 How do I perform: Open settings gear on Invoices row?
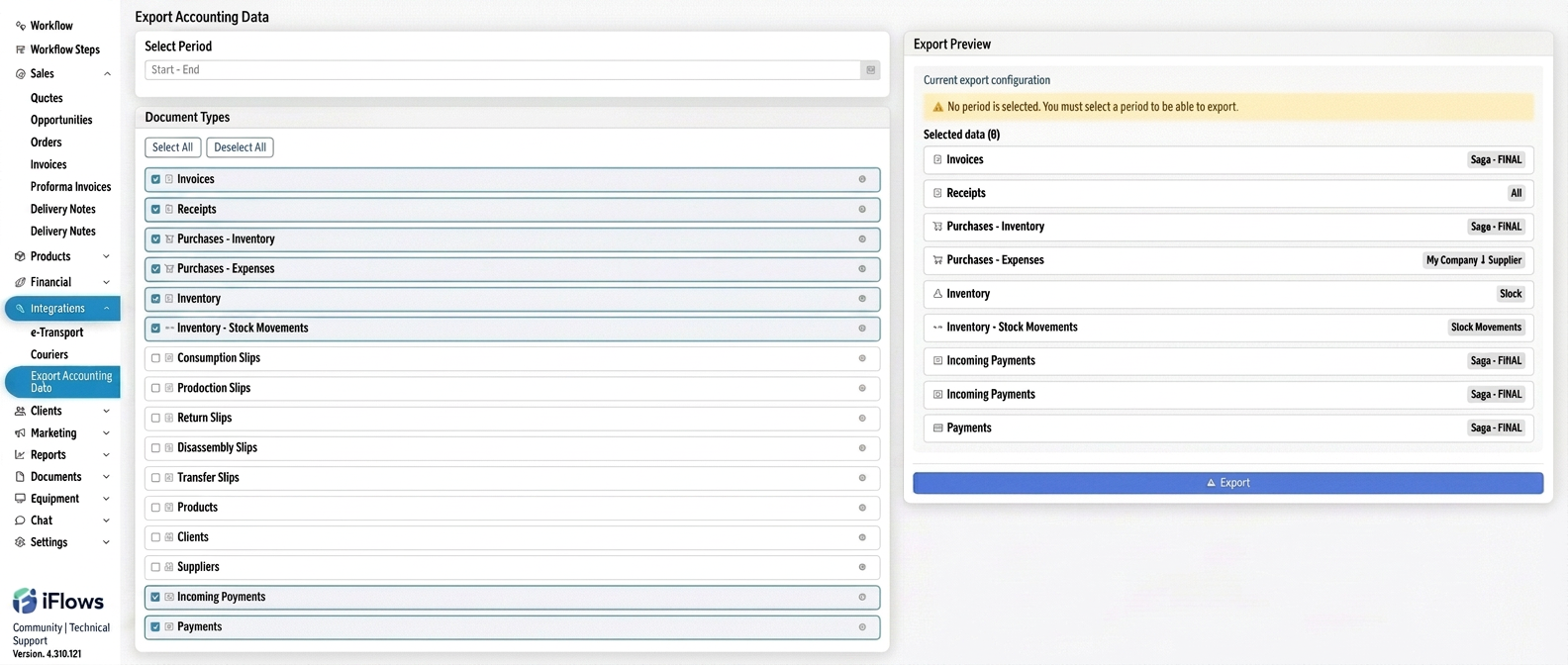coord(862,179)
